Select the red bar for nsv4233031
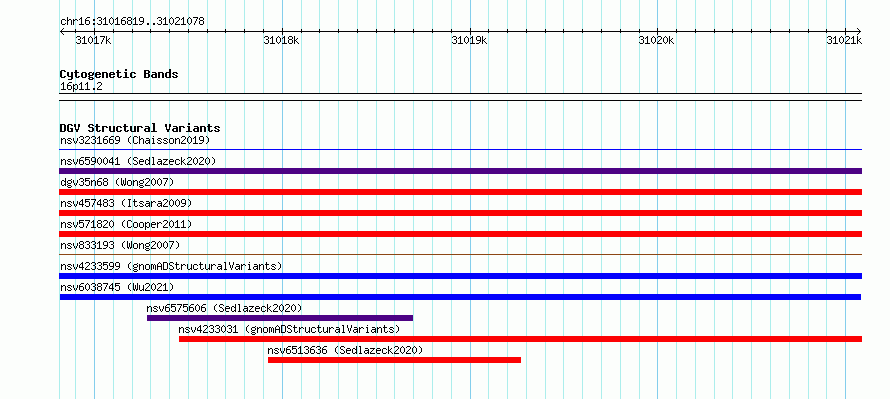This screenshot has width=890, height=399. pyautogui.click(x=520, y=339)
